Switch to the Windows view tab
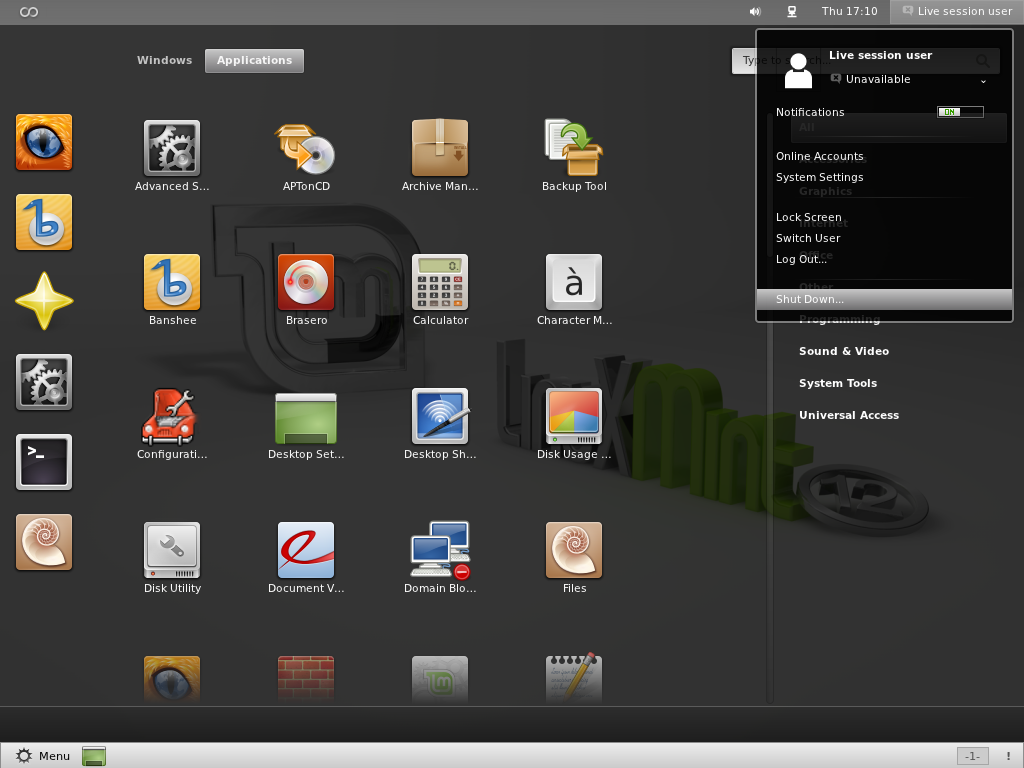Screen dimensions: 1024x768 (x=165, y=60)
